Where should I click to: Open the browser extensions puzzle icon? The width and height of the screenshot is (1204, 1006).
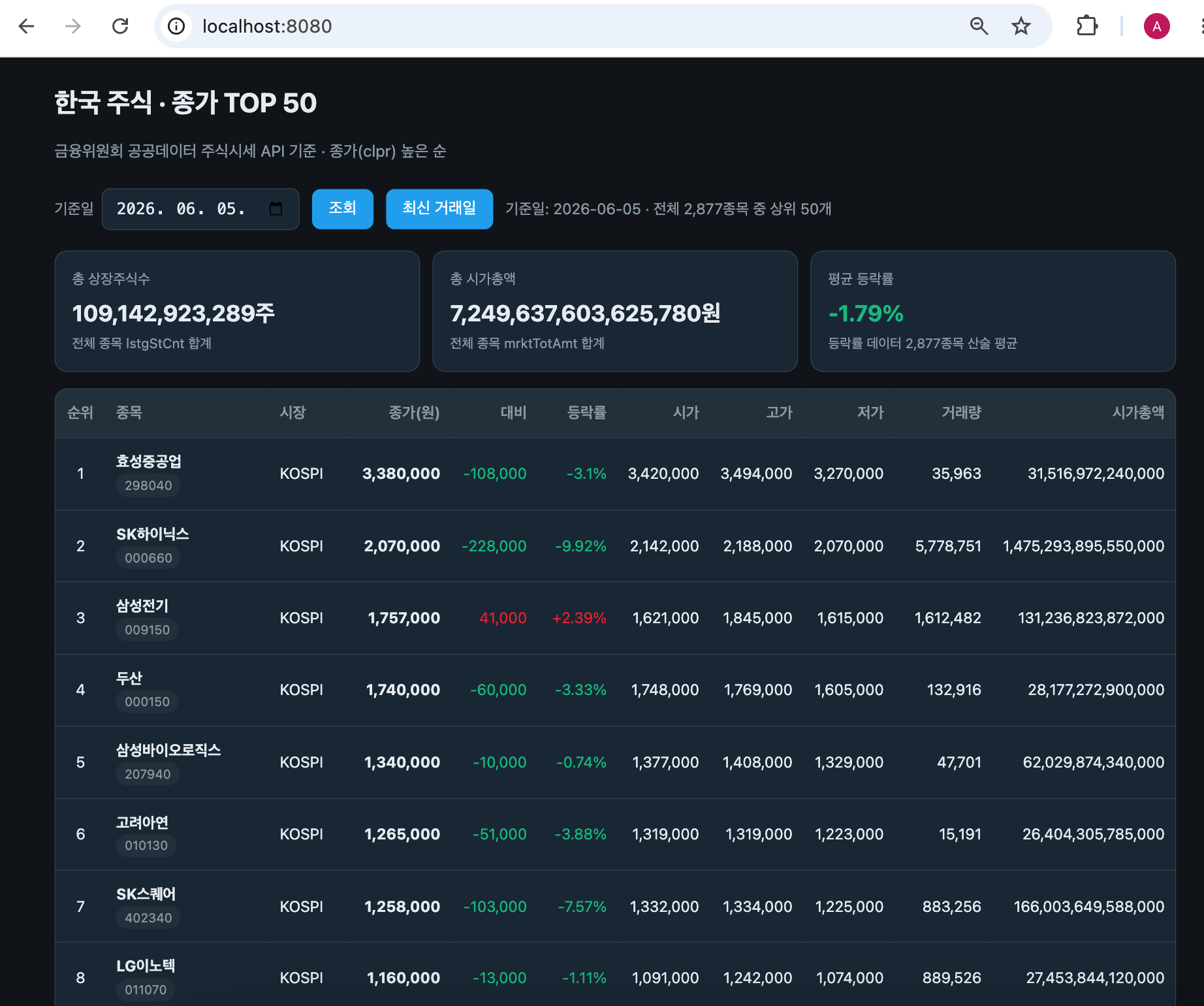click(1087, 26)
